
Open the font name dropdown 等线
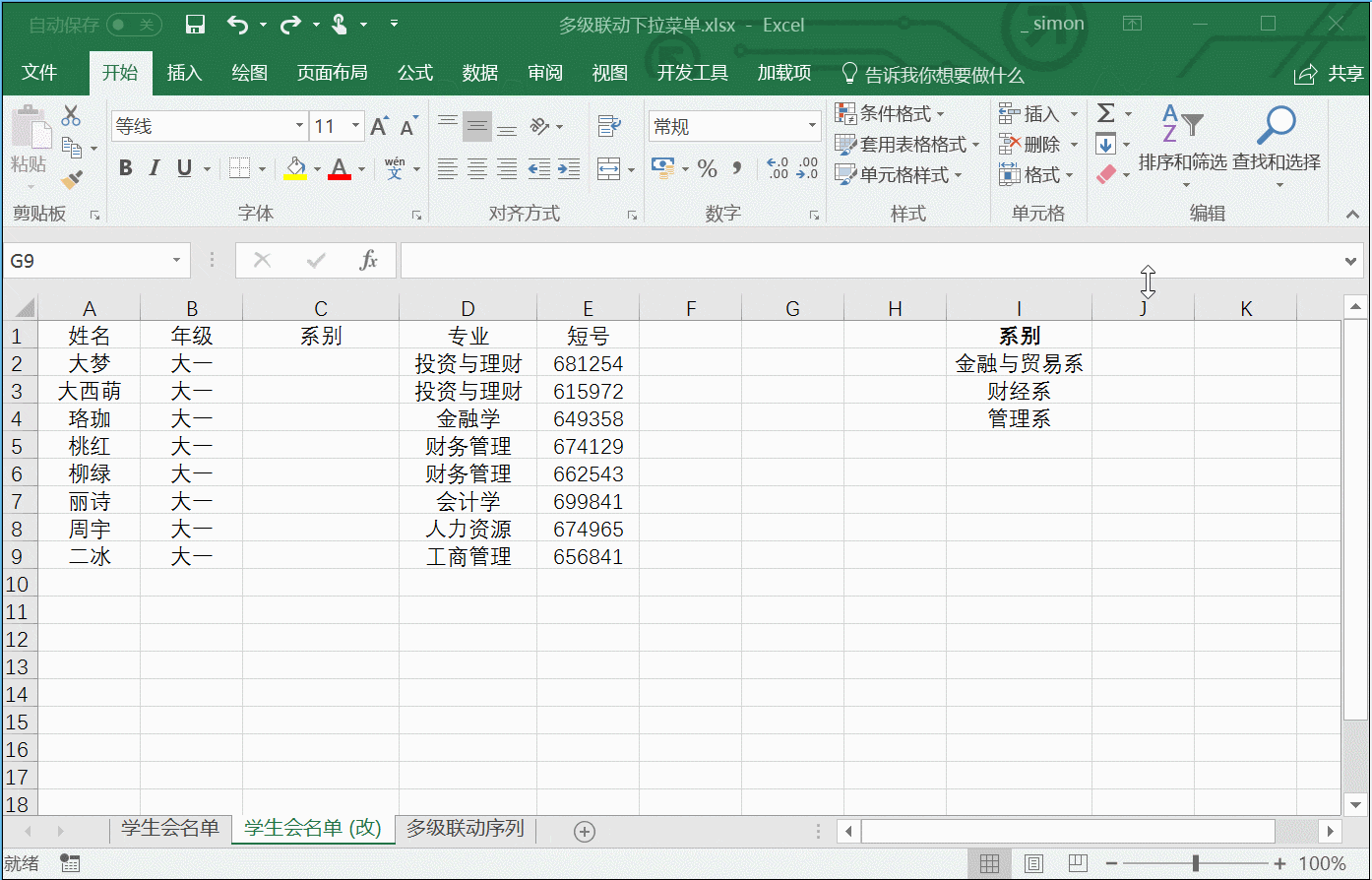pyautogui.click(x=299, y=126)
